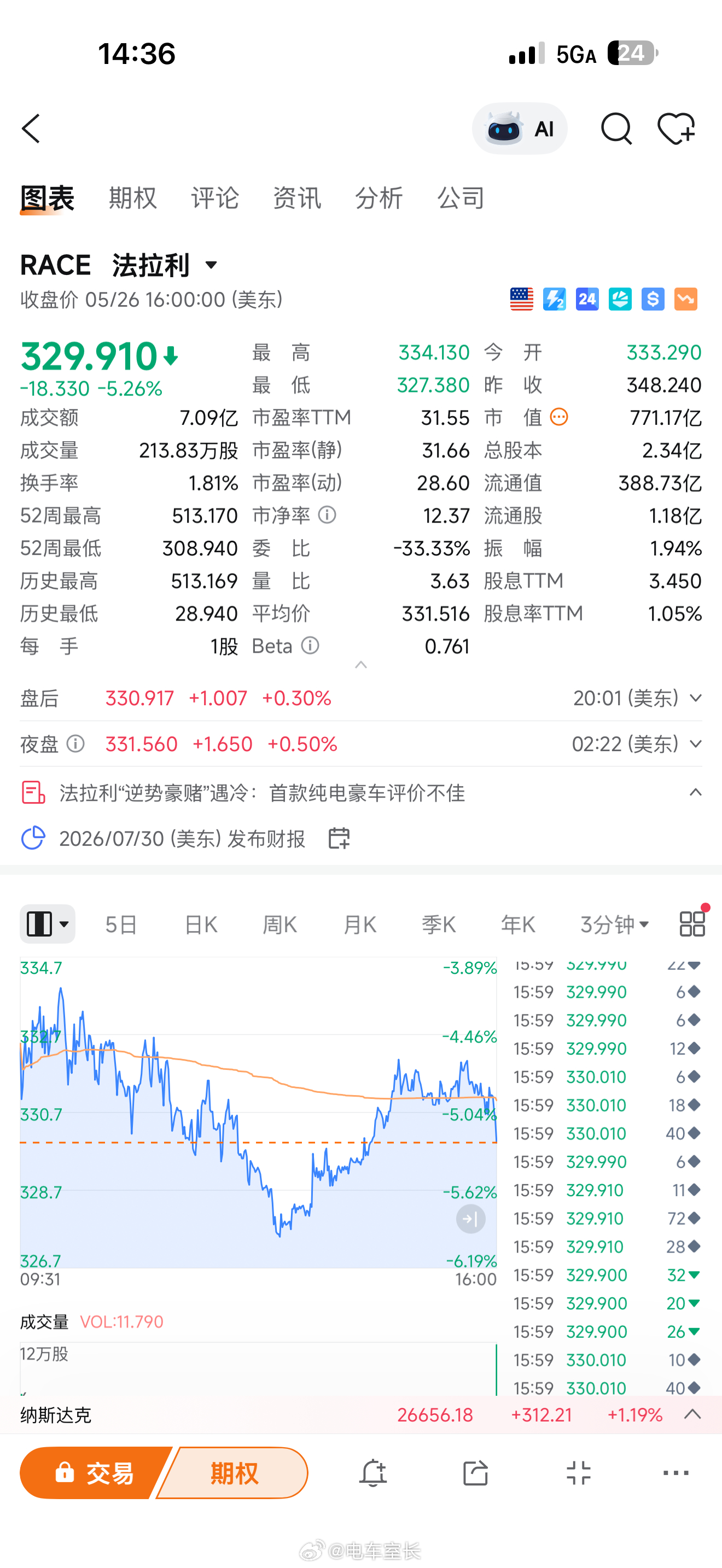Add stock to favorites heart icon
The width and height of the screenshot is (722, 1568).
[x=677, y=129]
